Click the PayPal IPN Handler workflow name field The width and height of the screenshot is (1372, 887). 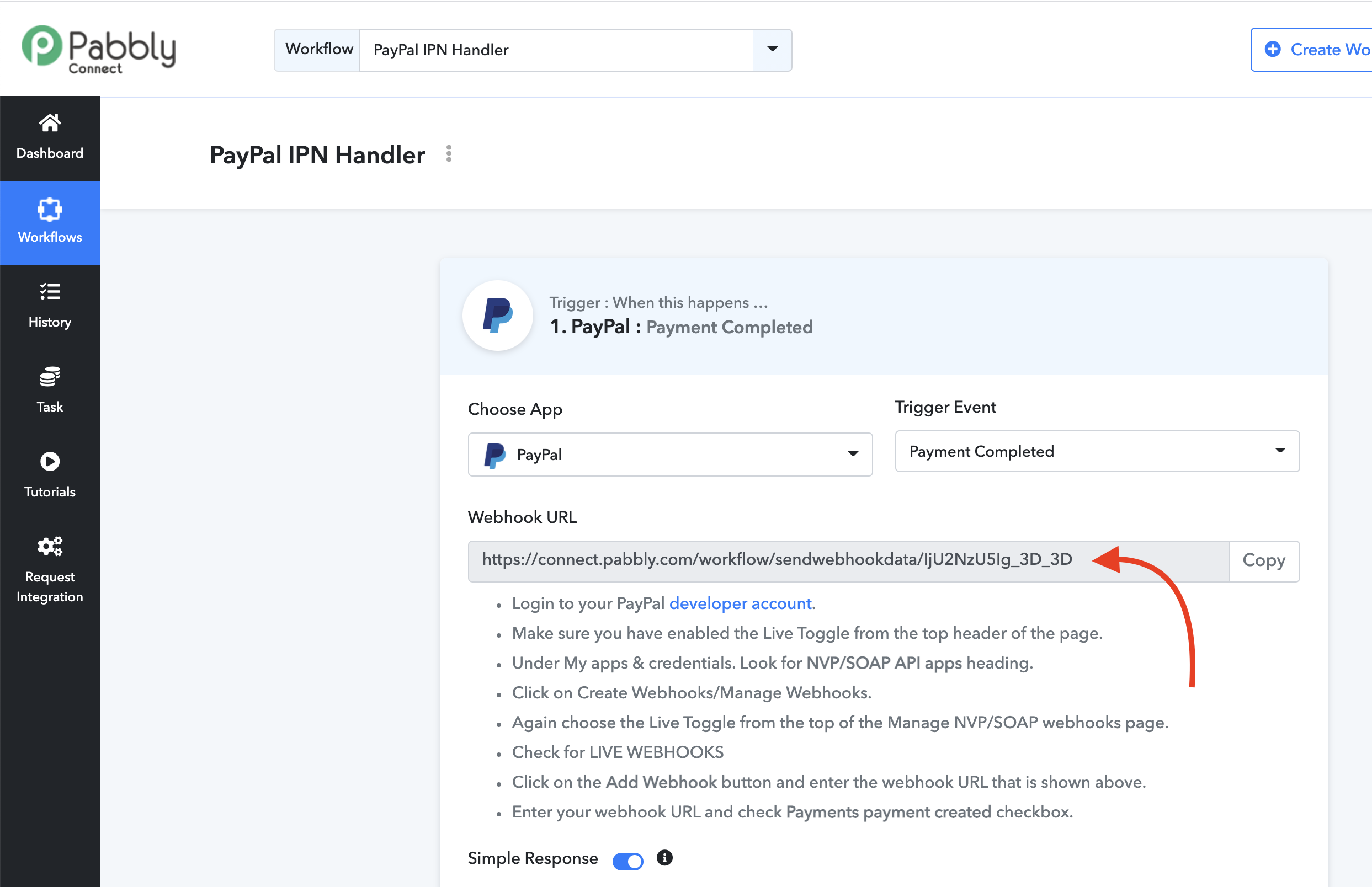pos(556,50)
